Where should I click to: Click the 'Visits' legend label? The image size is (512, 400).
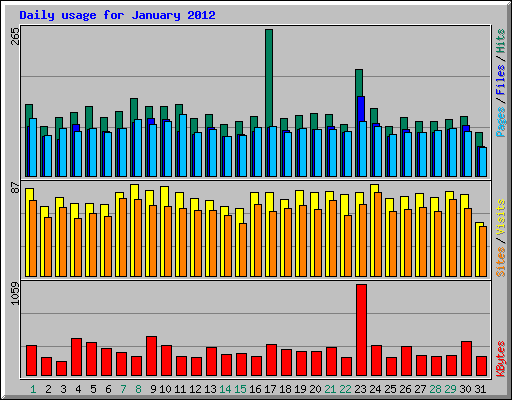click(500, 217)
